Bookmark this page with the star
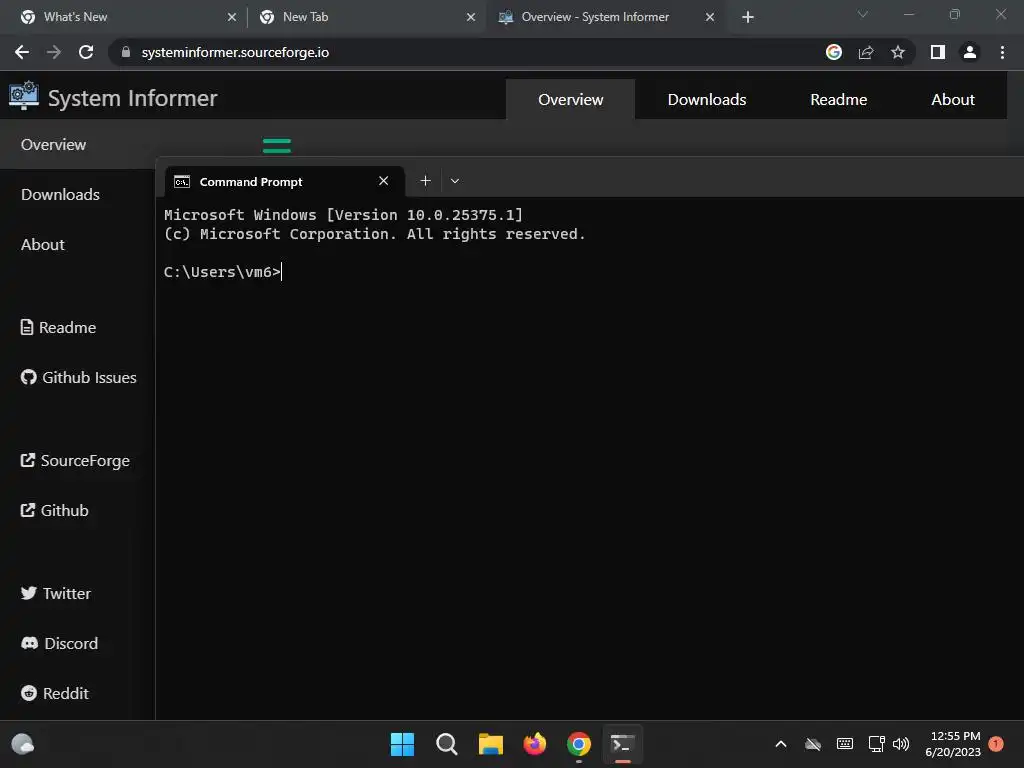This screenshot has height=768, width=1024. 898,52
